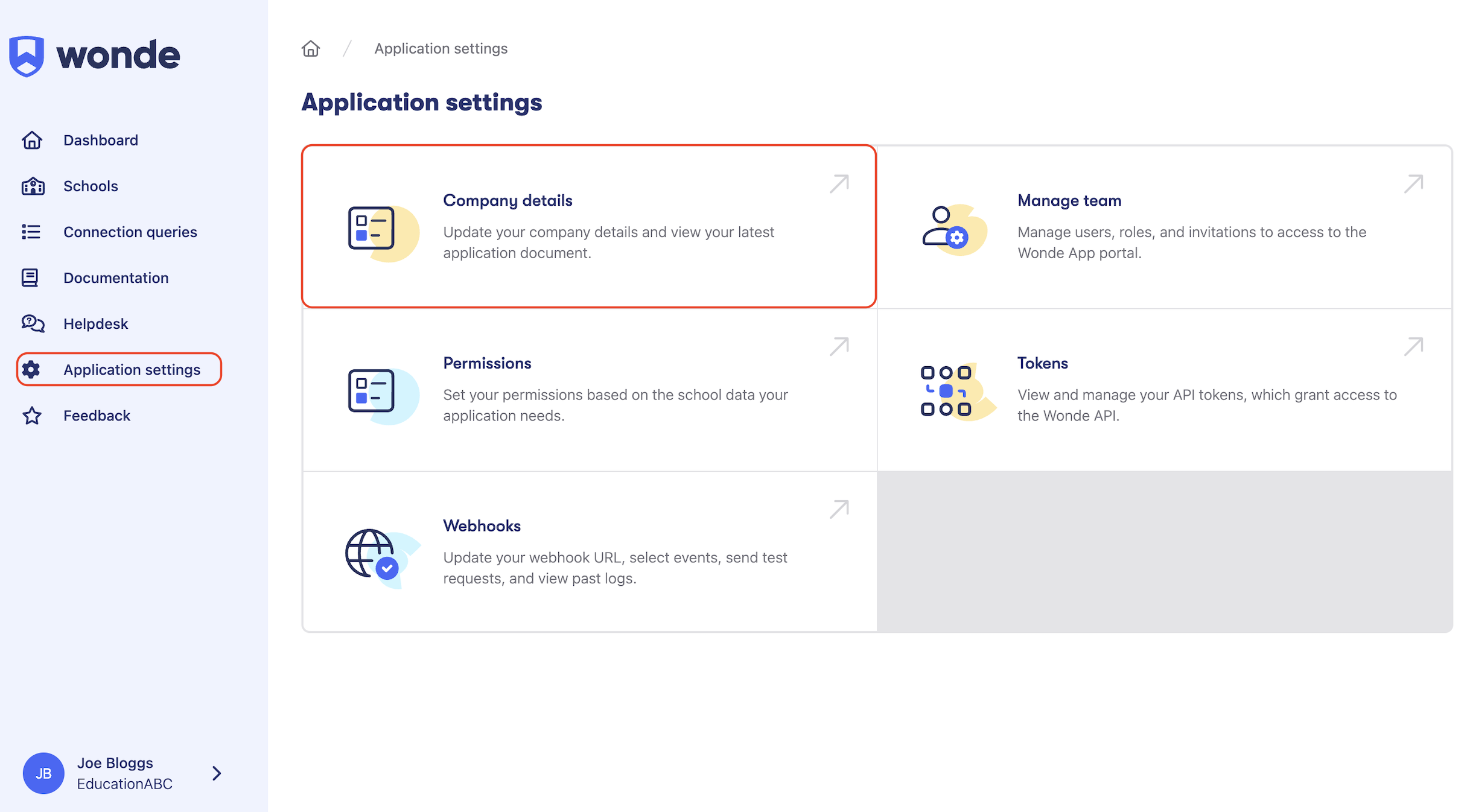Click the Connection queries list icon
1470x812 pixels.
(x=31, y=232)
